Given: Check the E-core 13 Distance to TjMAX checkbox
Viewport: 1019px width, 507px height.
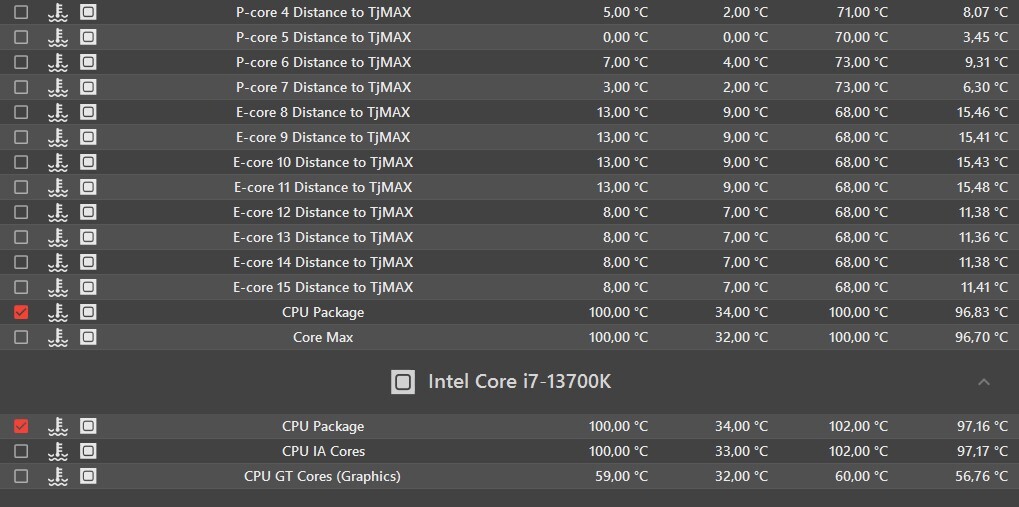Looking at the screenshot, I should pos(21,237).
